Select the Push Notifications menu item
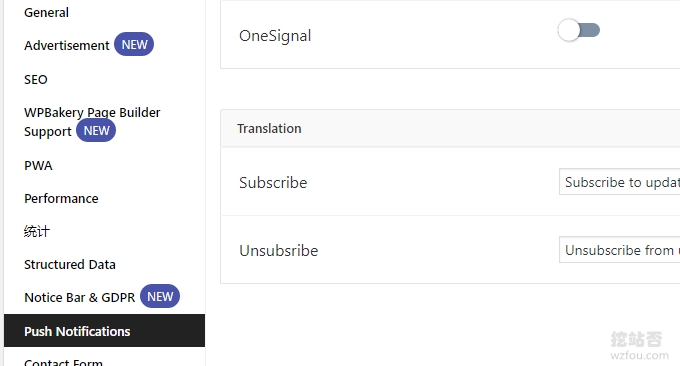The width and height of the screenshot is (680, 366). (105, 331)
